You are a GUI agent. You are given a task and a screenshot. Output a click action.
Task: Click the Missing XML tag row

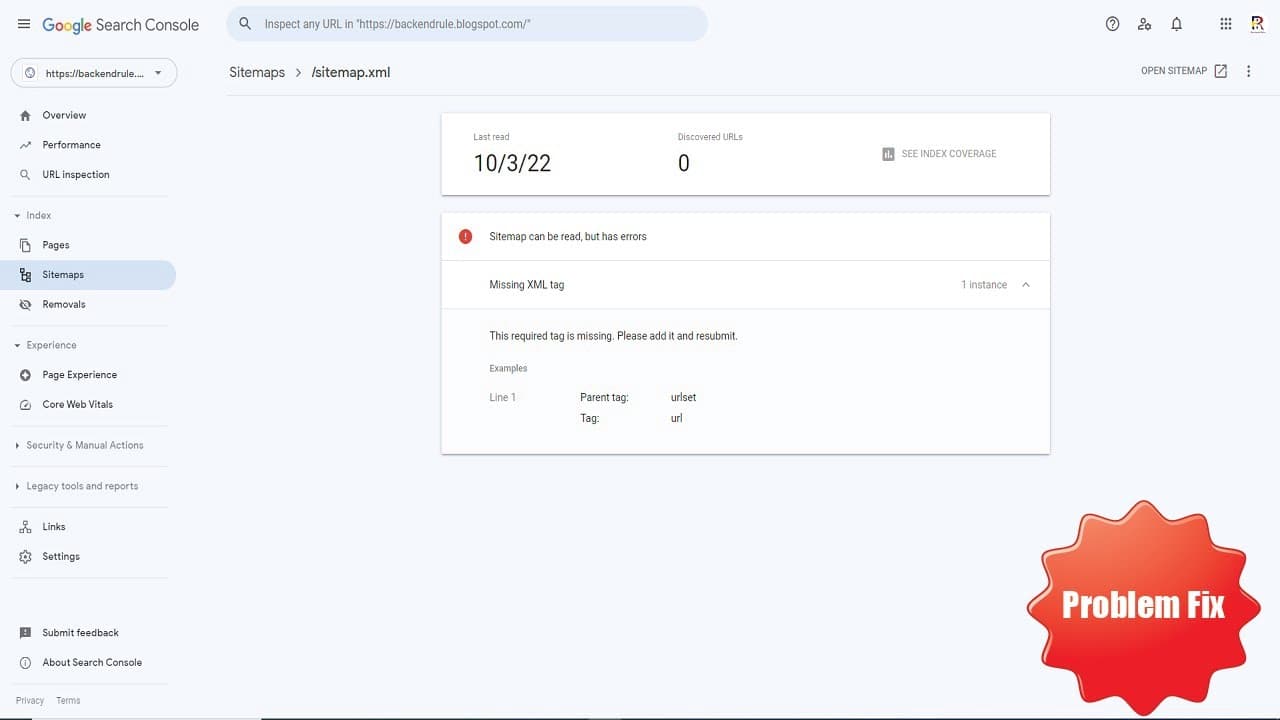746,285
